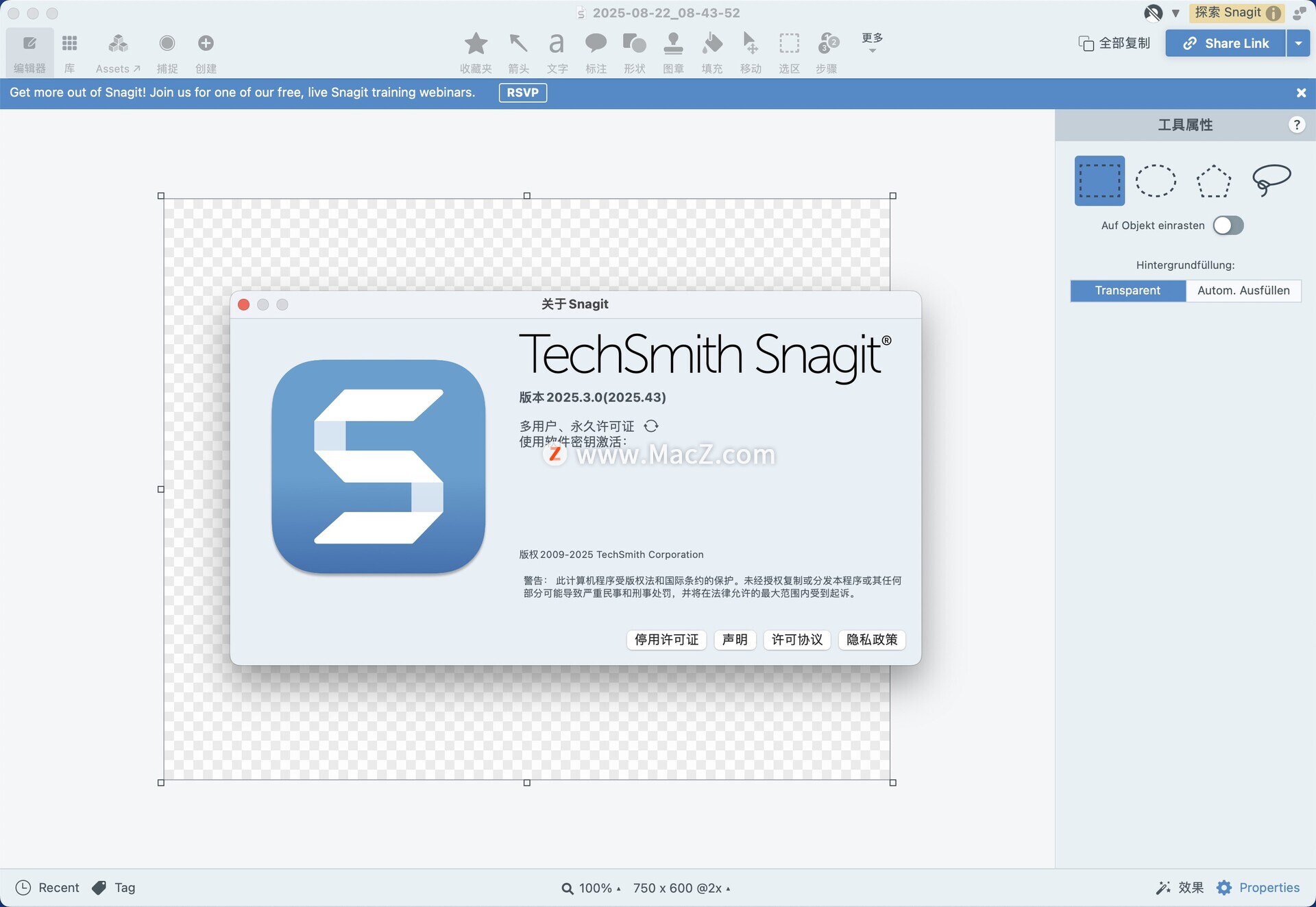1316x907 pixels.
Task: Click the license refresh icon
Action: (x=651, y=426)
